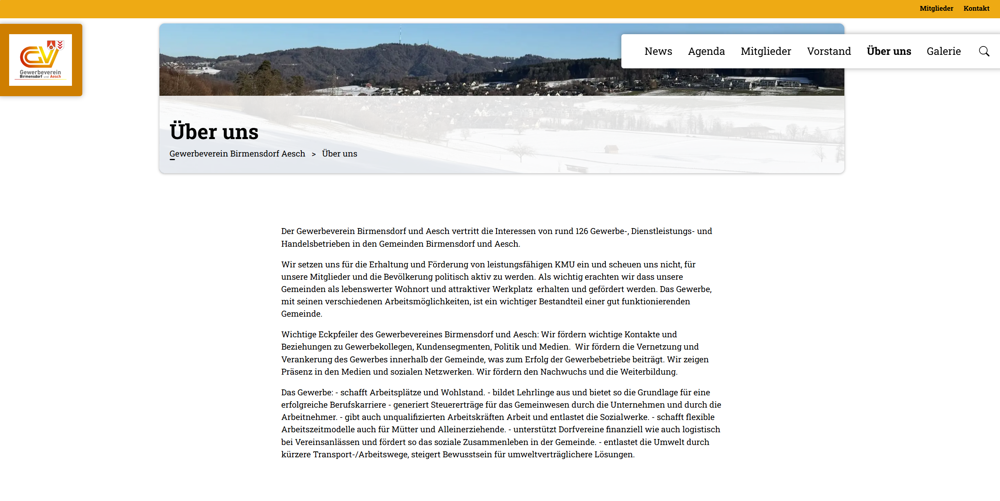Click the Gewerbeverein logo

click(41, 60)
